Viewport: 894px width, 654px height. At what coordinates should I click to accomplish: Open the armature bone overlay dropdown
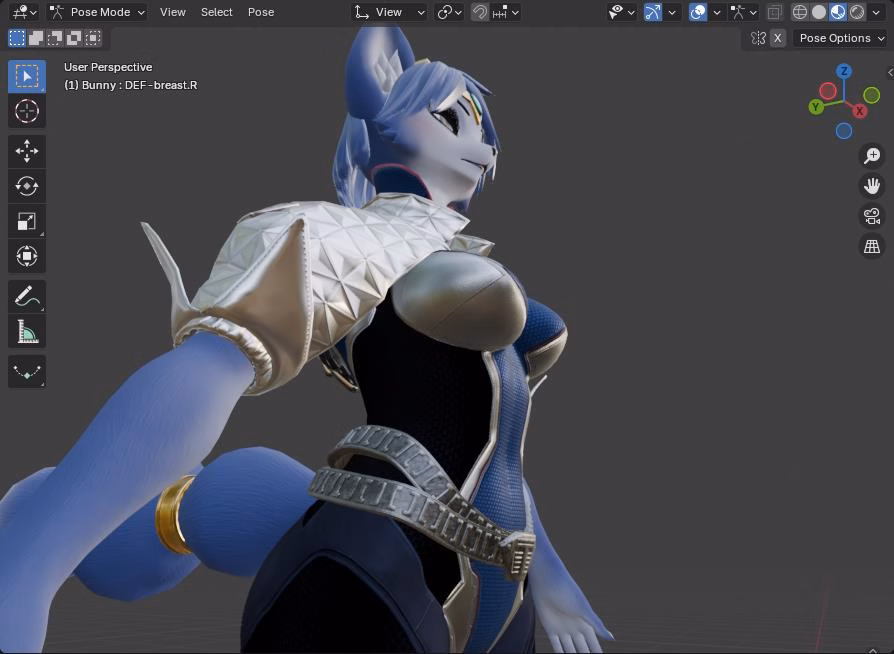pos(743,12)
